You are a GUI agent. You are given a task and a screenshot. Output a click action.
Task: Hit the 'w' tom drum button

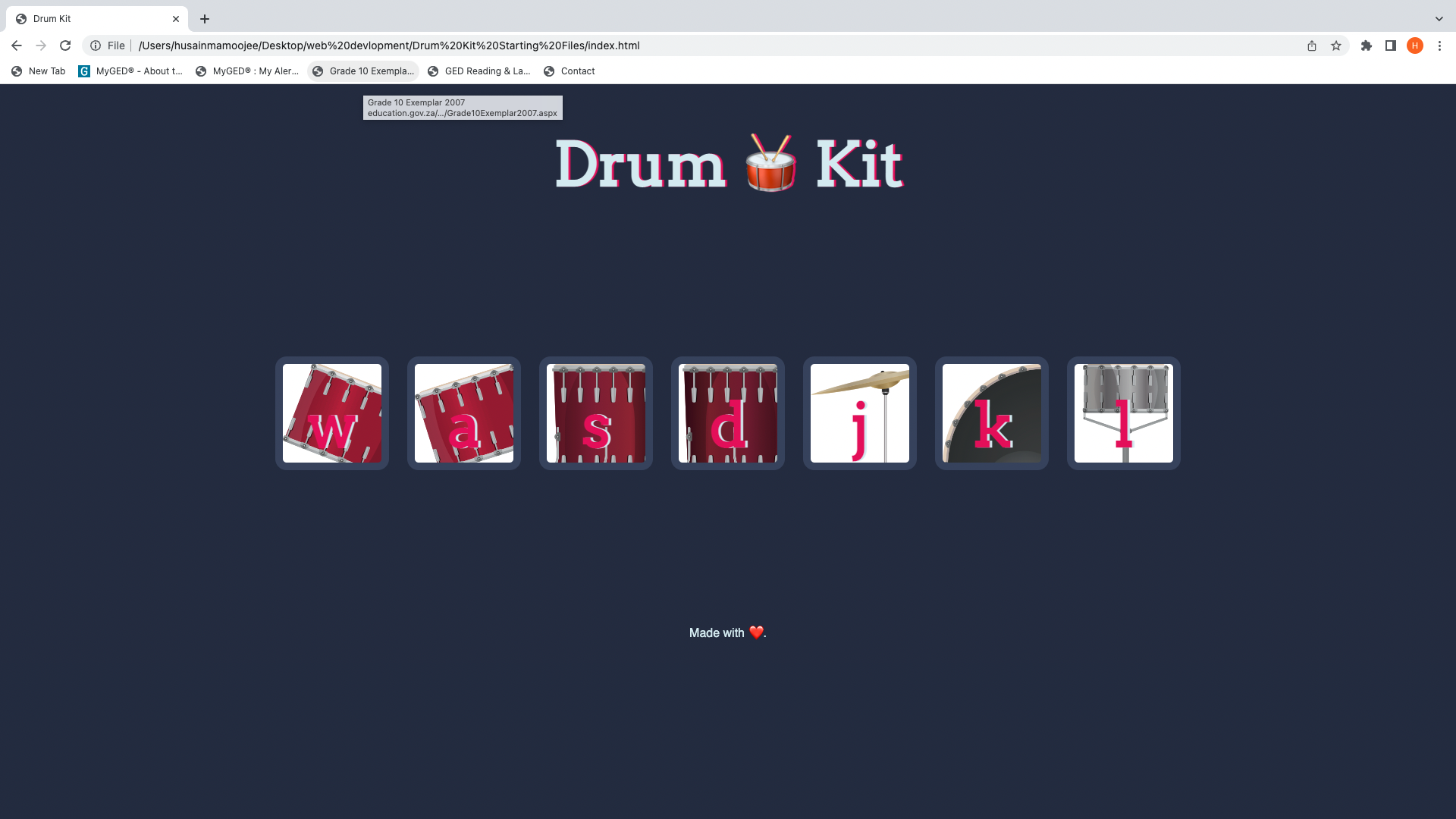332,413
